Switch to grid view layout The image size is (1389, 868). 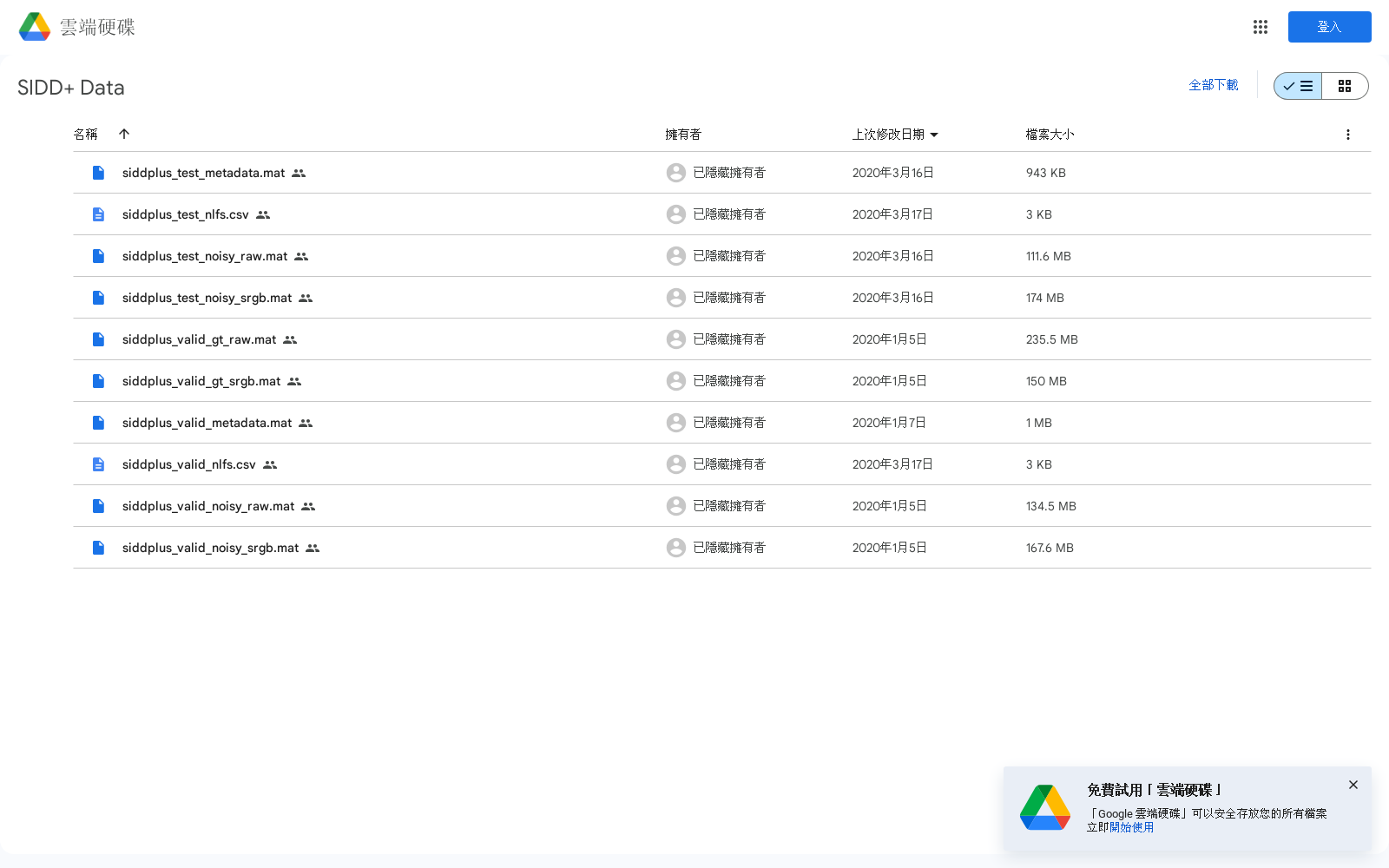1345,86
